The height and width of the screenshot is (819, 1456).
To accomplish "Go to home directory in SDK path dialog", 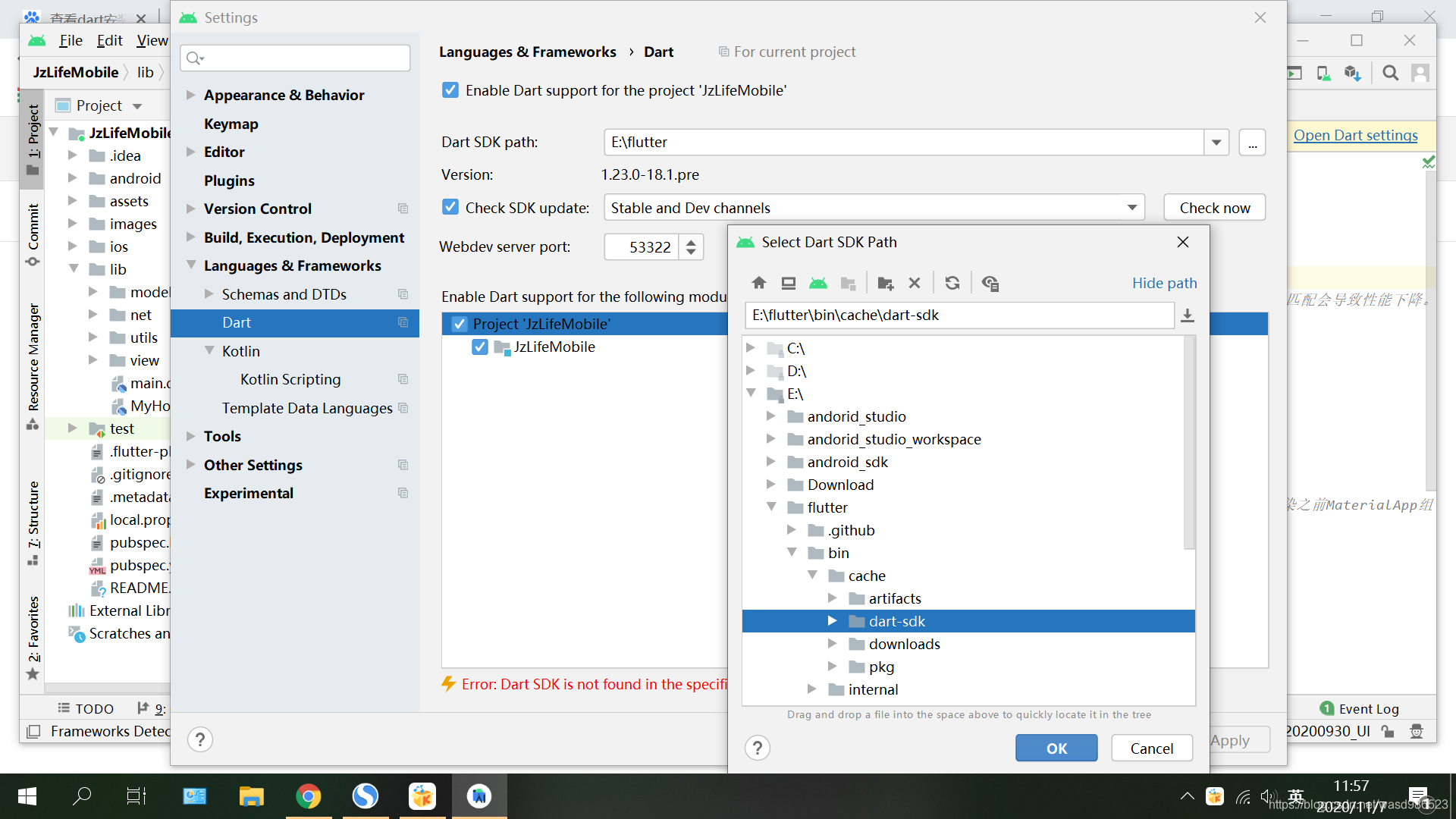I will click(758, 283).
